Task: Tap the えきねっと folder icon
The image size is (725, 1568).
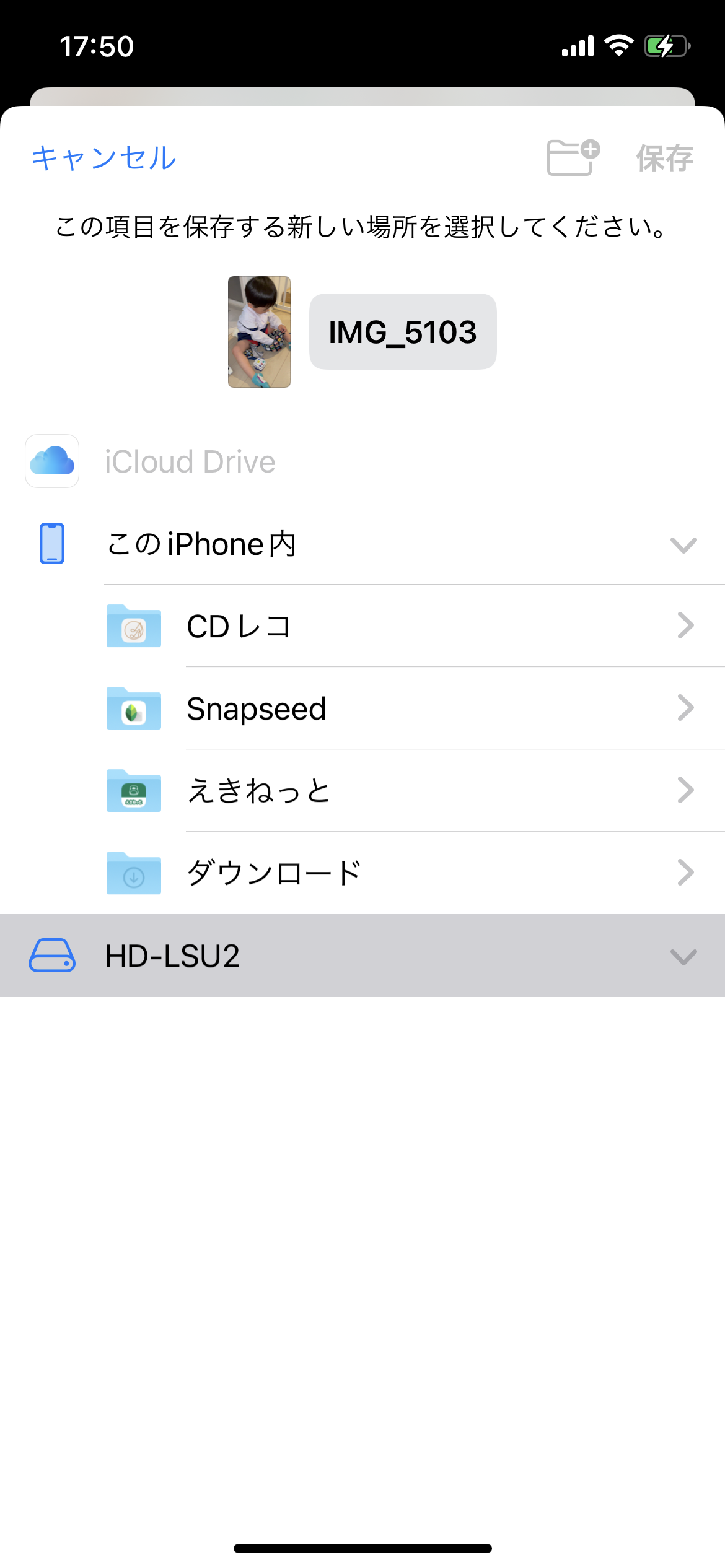Action: click(134, 791)
